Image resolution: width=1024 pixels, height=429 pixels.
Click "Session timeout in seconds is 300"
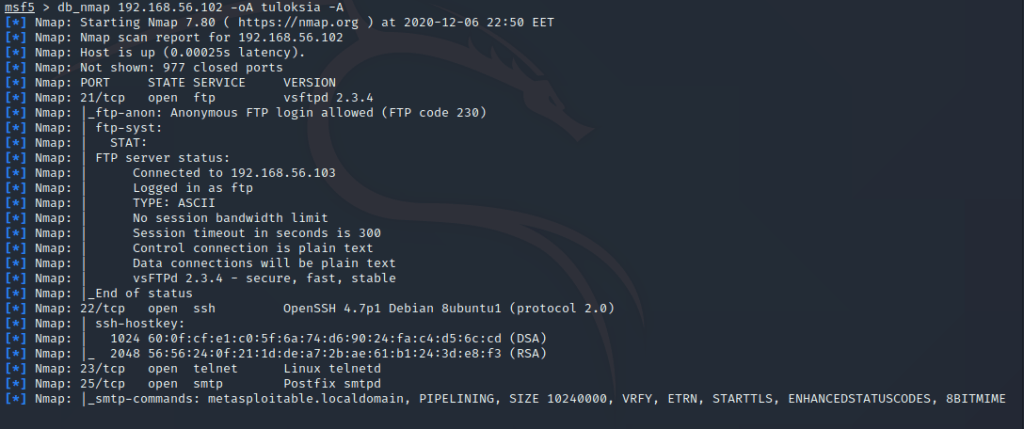(256, 232)
